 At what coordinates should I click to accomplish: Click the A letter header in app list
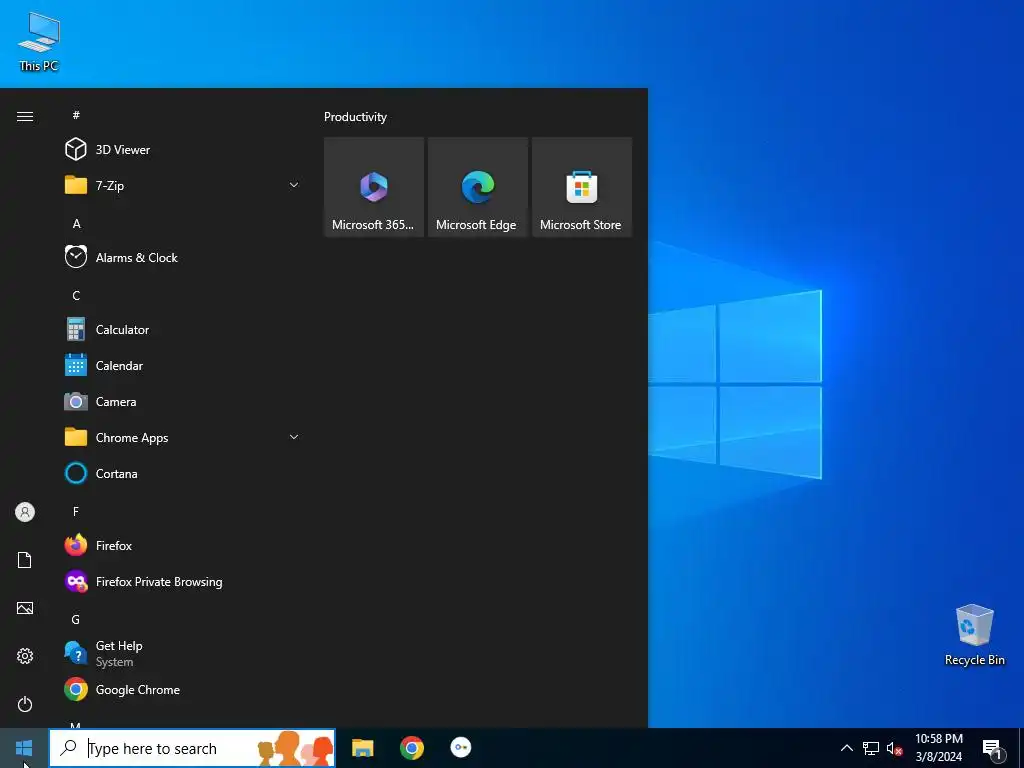76,223
